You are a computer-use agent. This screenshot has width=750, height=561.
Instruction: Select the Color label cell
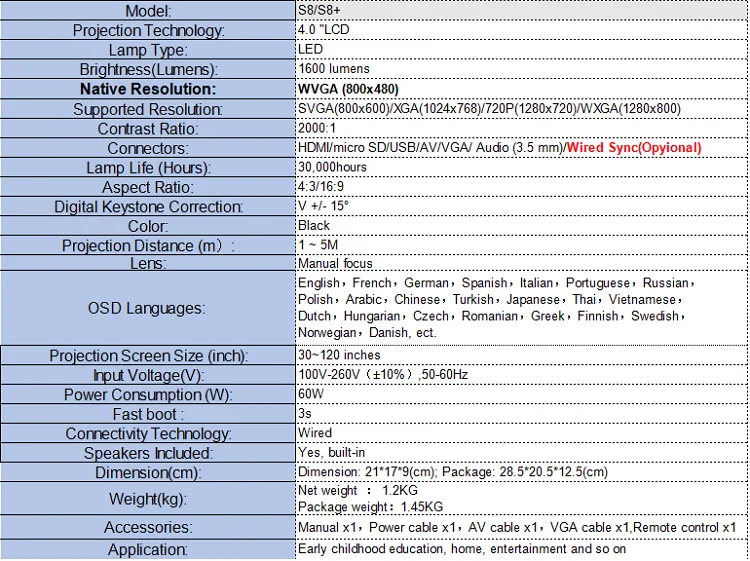coord(148,226)
